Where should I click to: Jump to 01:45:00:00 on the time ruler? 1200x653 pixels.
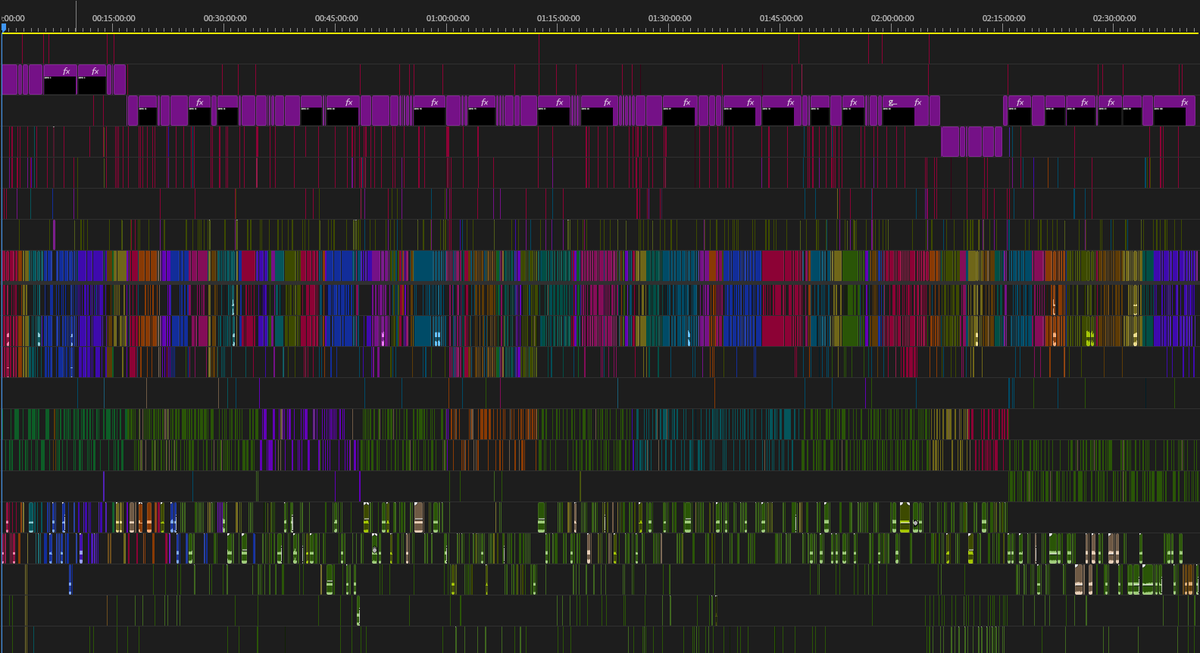pos(781,18)
